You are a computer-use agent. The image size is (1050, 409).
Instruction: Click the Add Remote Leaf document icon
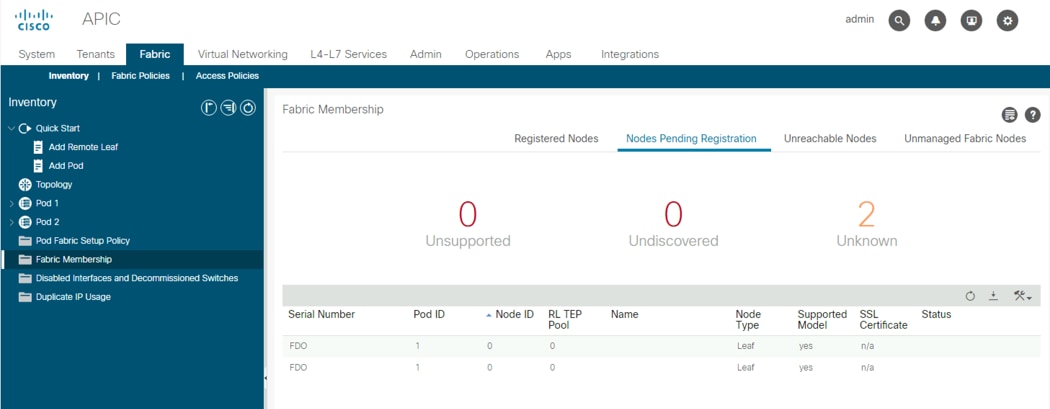(38, 147)
